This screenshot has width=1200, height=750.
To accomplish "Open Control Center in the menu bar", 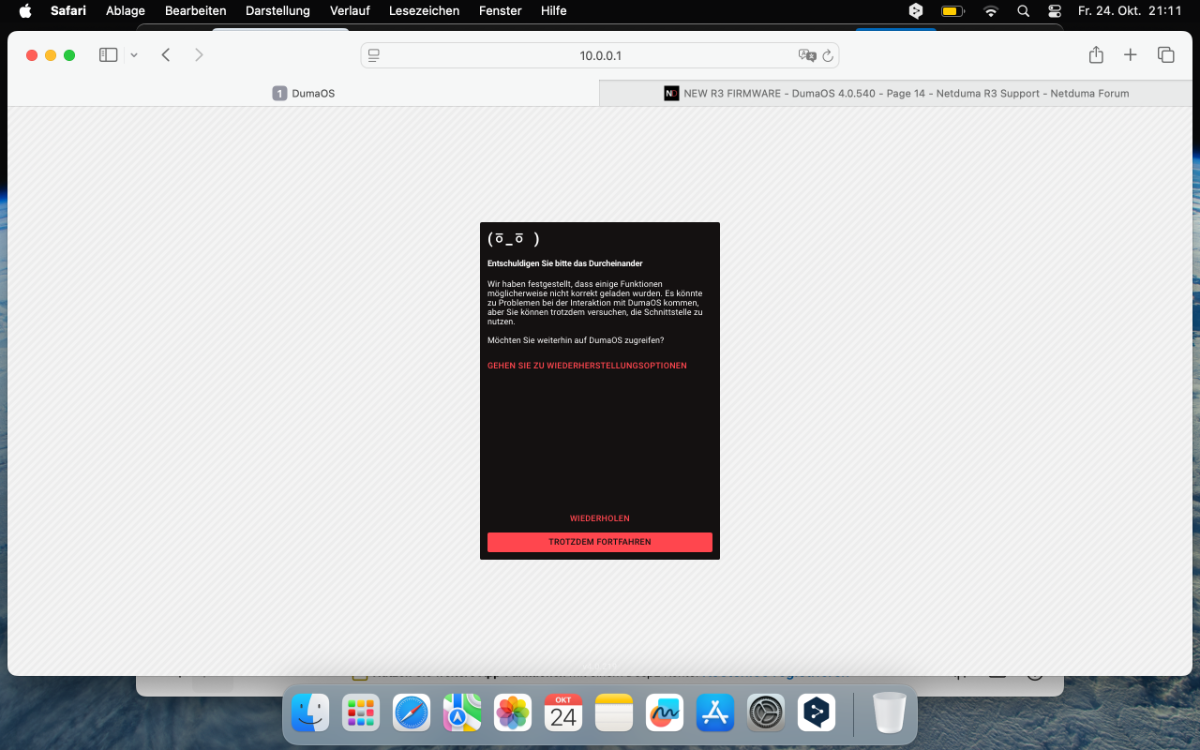I will [1054, 11].
